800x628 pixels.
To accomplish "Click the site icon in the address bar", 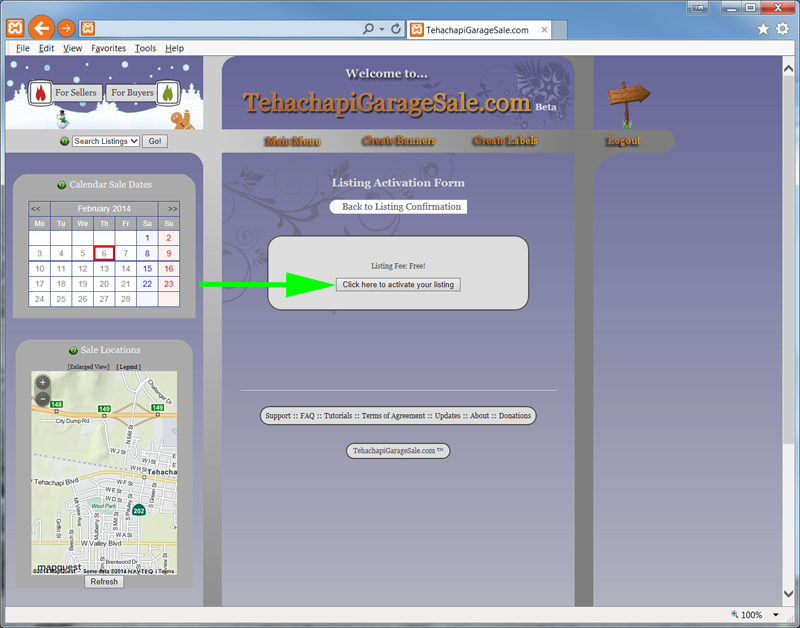I will [x=88, y=29].
